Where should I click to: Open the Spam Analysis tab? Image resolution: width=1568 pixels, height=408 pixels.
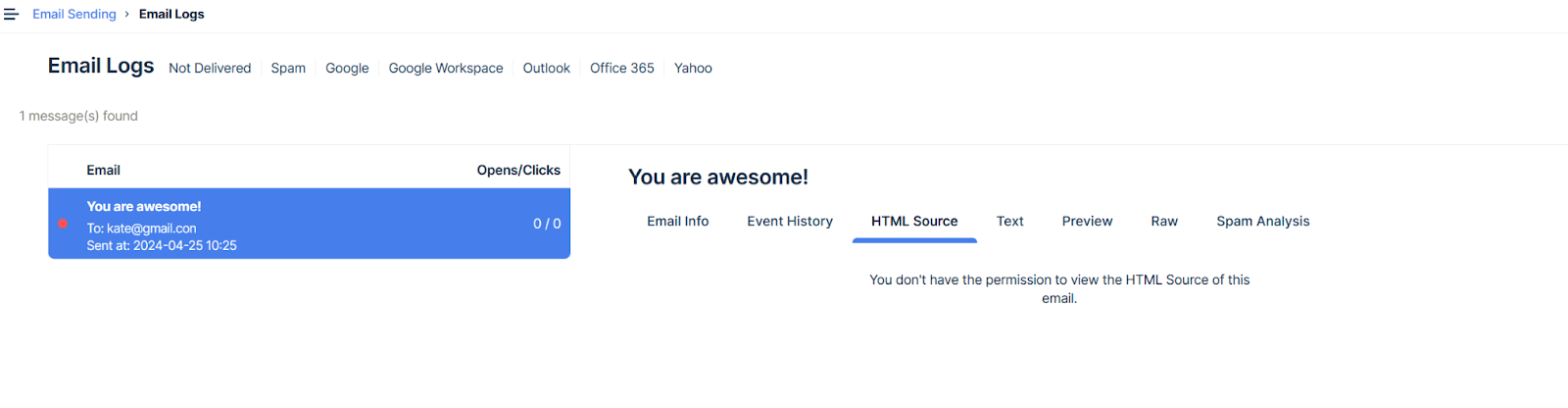pos(1262,222)
